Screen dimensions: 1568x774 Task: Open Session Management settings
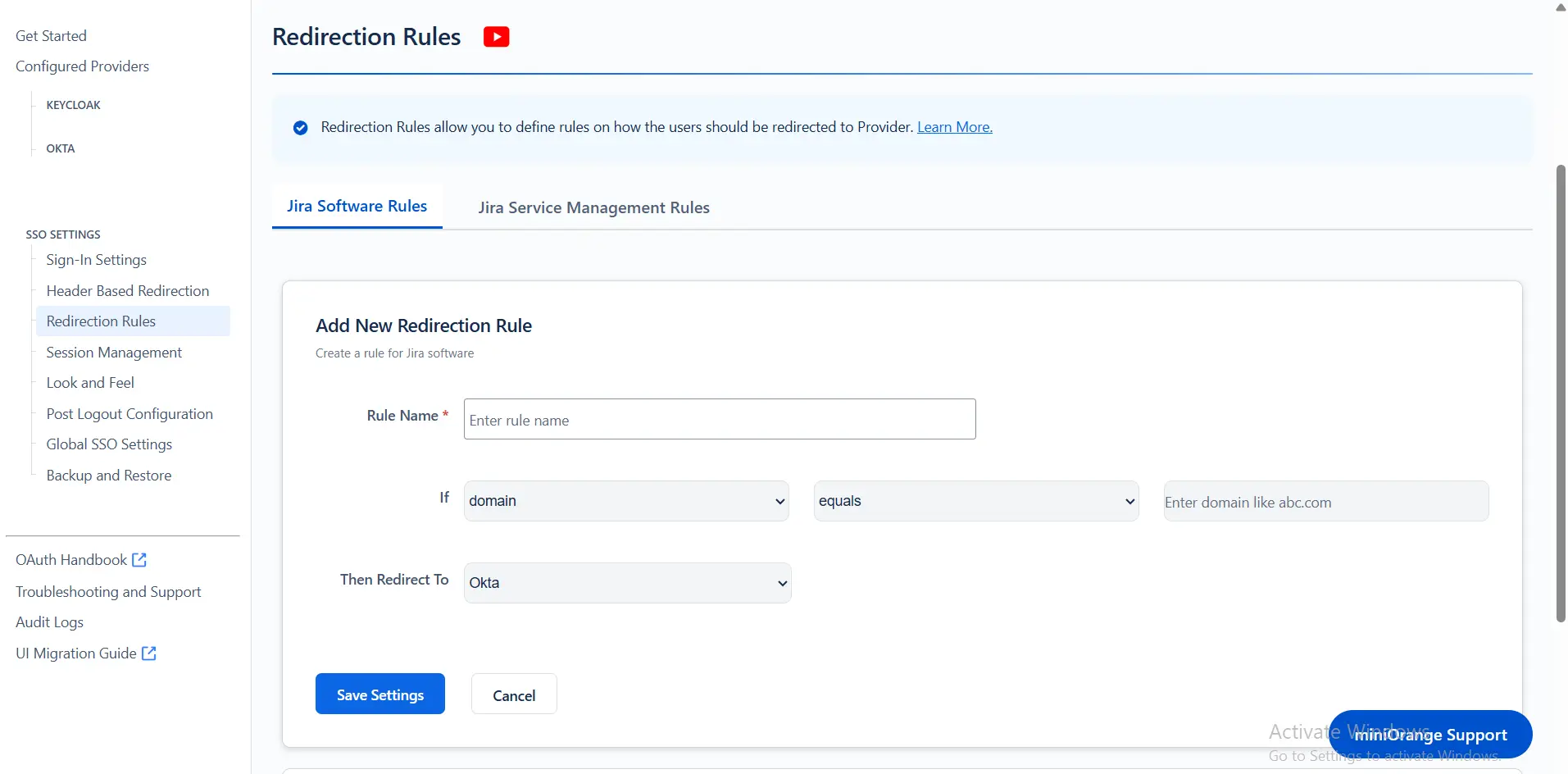[114, 353]
